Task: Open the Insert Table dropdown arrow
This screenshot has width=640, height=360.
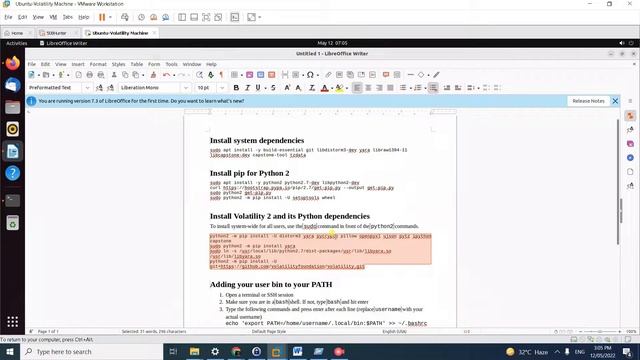Action: [x=241, y=75]
